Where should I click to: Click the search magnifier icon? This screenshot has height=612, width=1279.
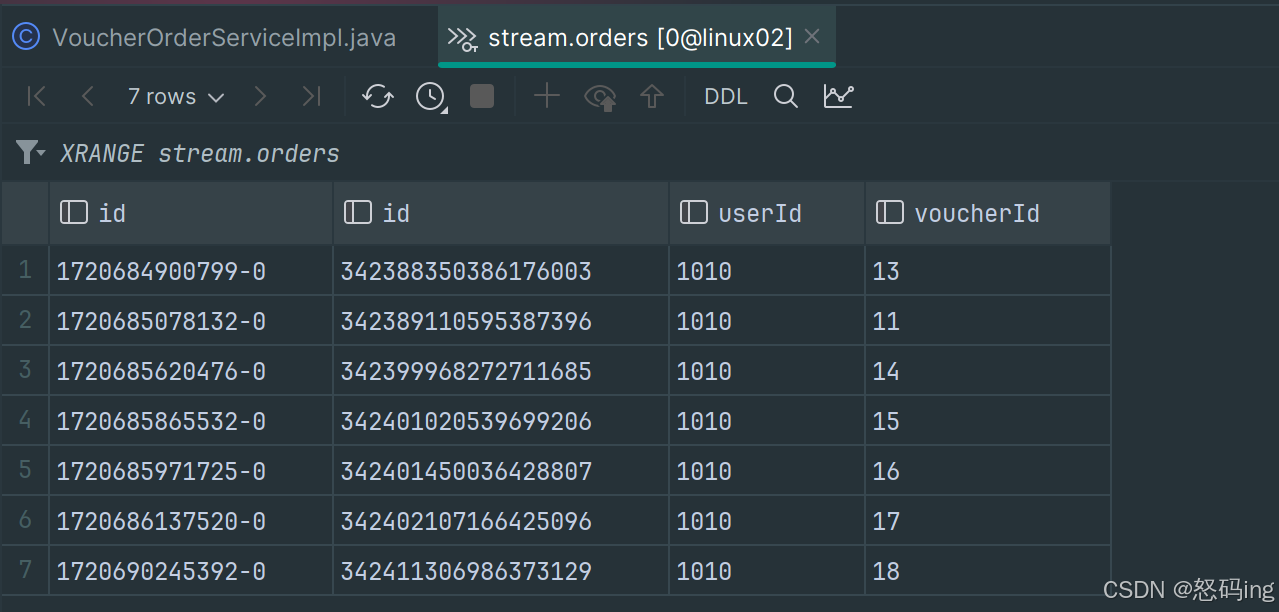click(786, 96)
